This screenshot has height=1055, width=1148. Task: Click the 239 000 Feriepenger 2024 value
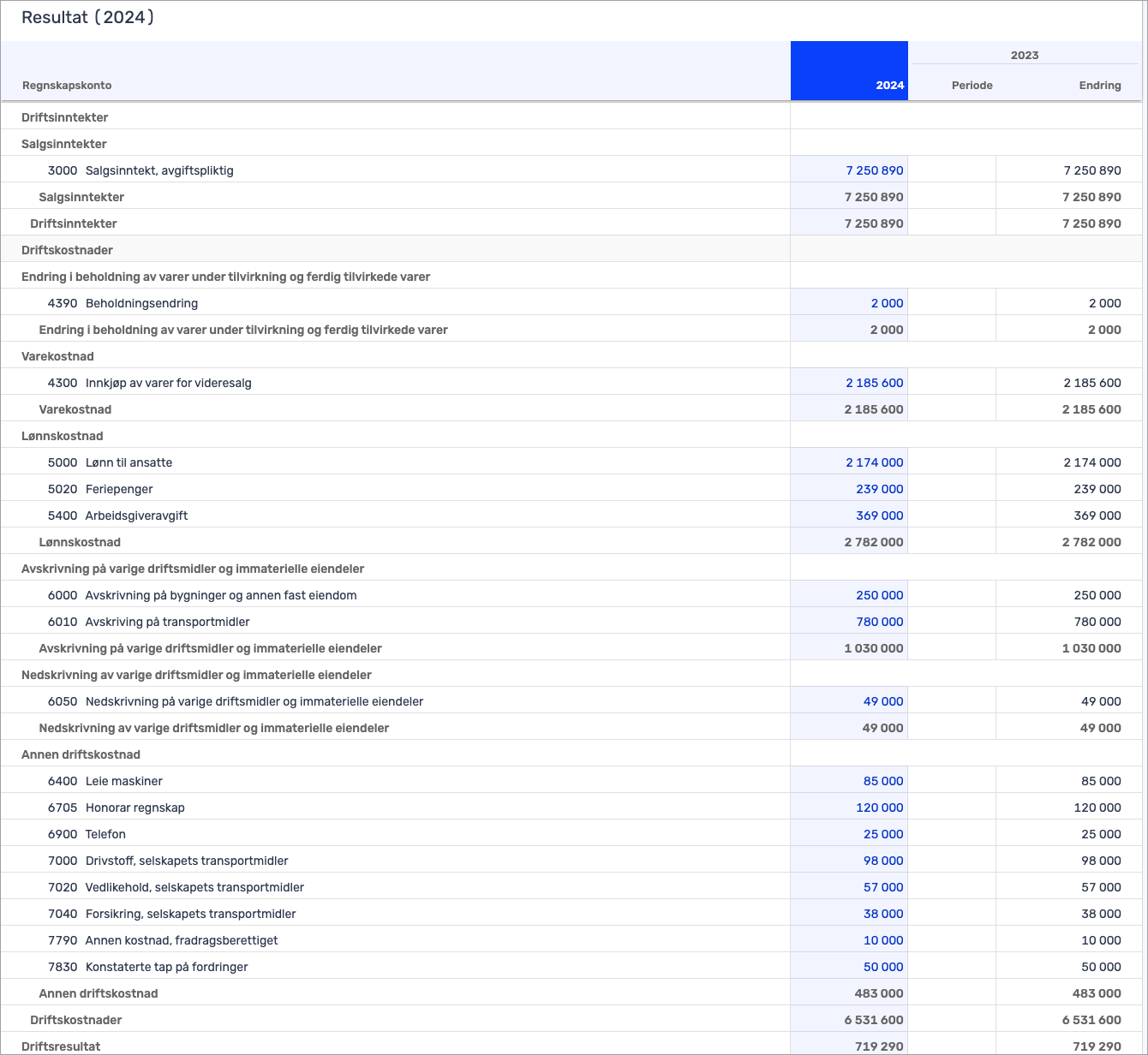point(879,489)
